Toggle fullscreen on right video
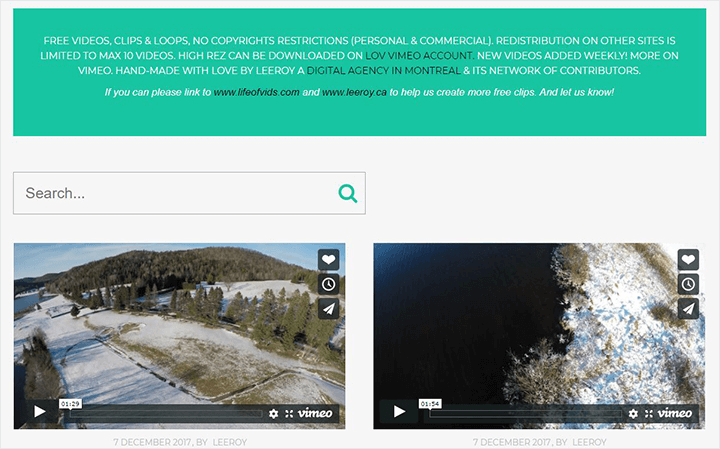 tap(649, 413)
